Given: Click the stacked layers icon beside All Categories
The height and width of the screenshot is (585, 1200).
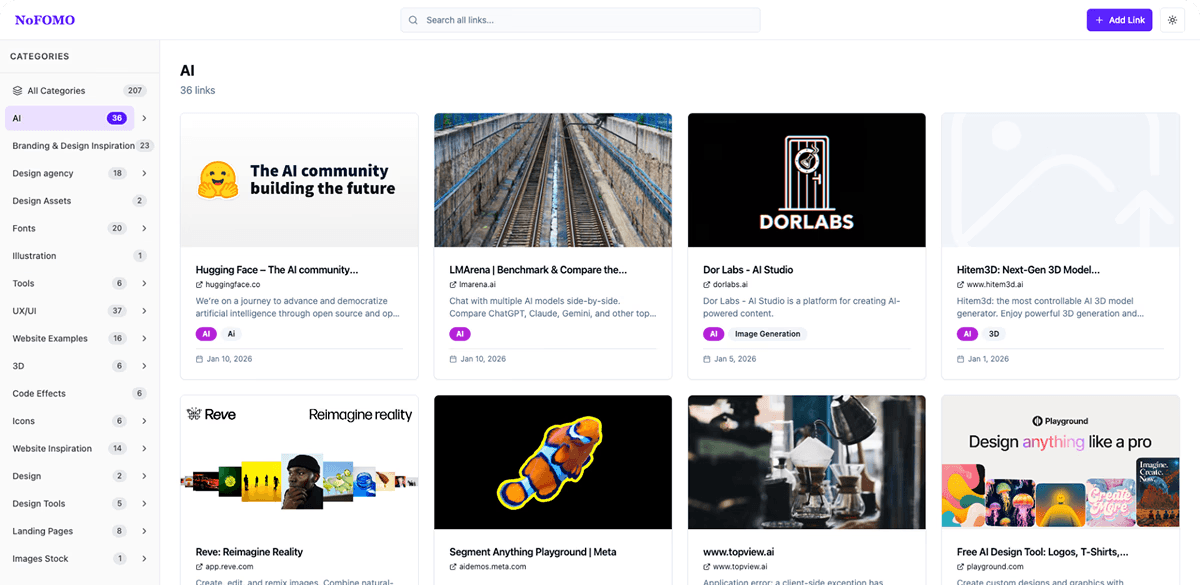Looking at the screenshot, I should (18, 91).
